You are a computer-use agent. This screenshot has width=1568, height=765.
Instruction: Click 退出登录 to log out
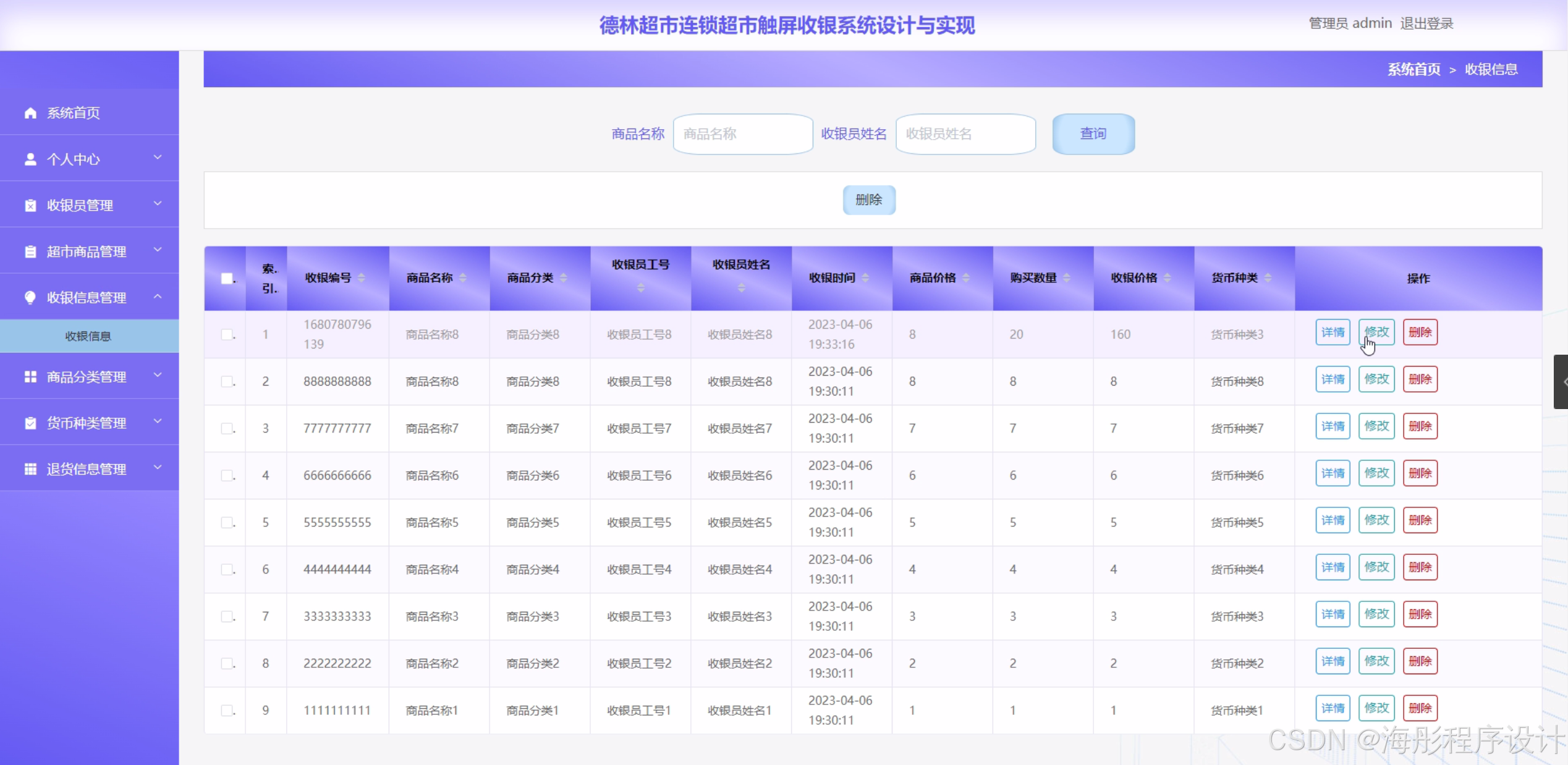[x=1426, y=23]
